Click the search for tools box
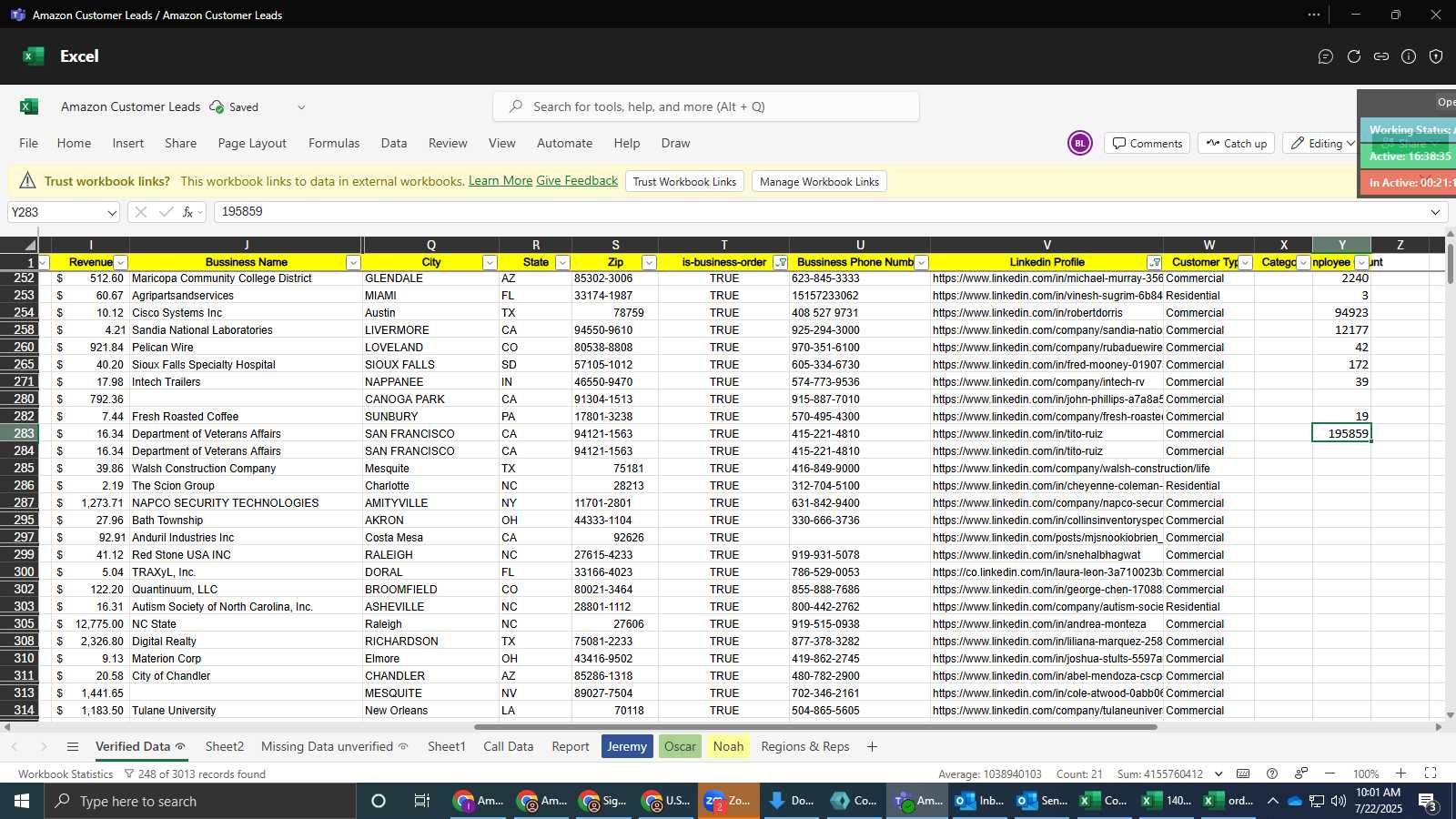 pyautogui.click(x=706, y=106)
